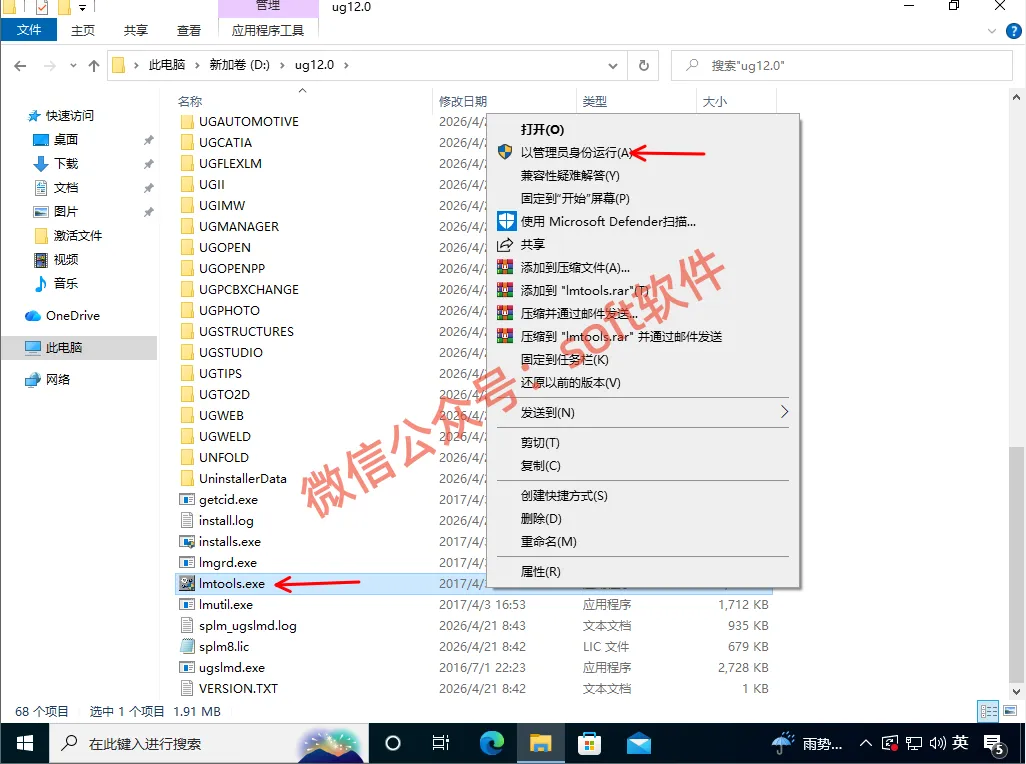The height and width of the screenshot is (764, 1026).
Task: Open the notification center icon
Action: pyautogui.click(x=995, y=744)
